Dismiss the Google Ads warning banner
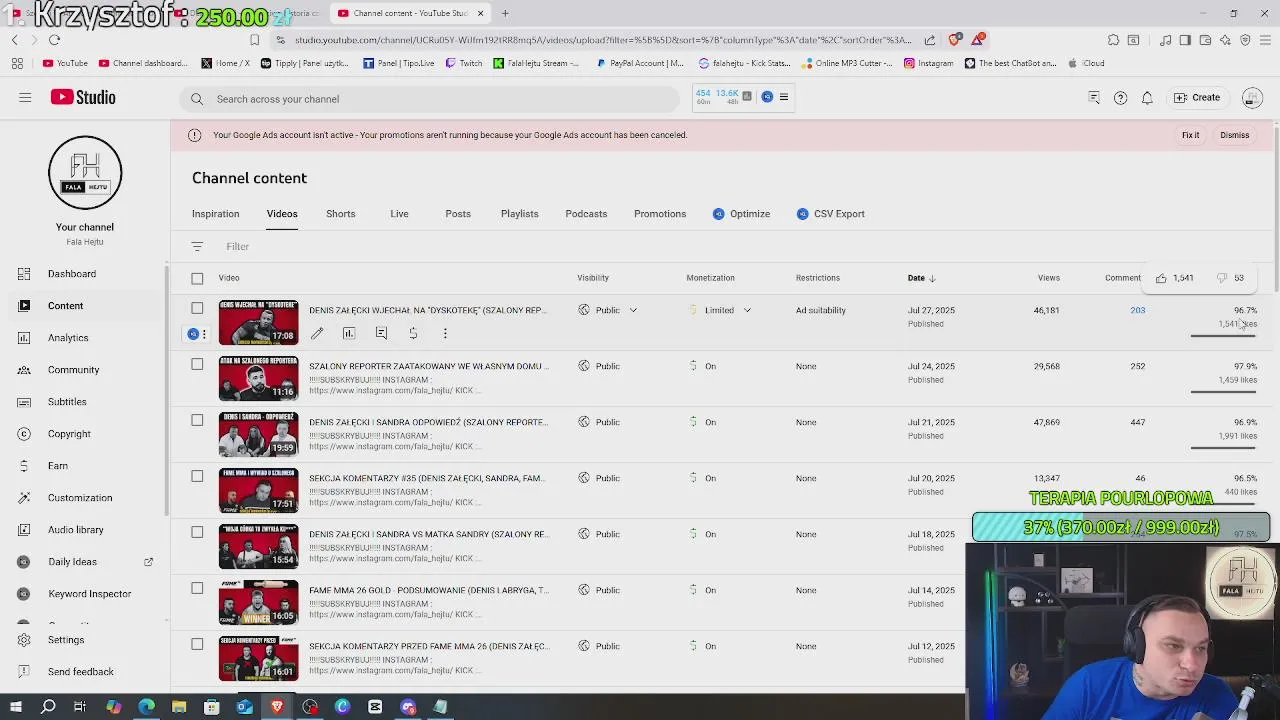Screen dimensions: 1280x720 [1234, 135]
